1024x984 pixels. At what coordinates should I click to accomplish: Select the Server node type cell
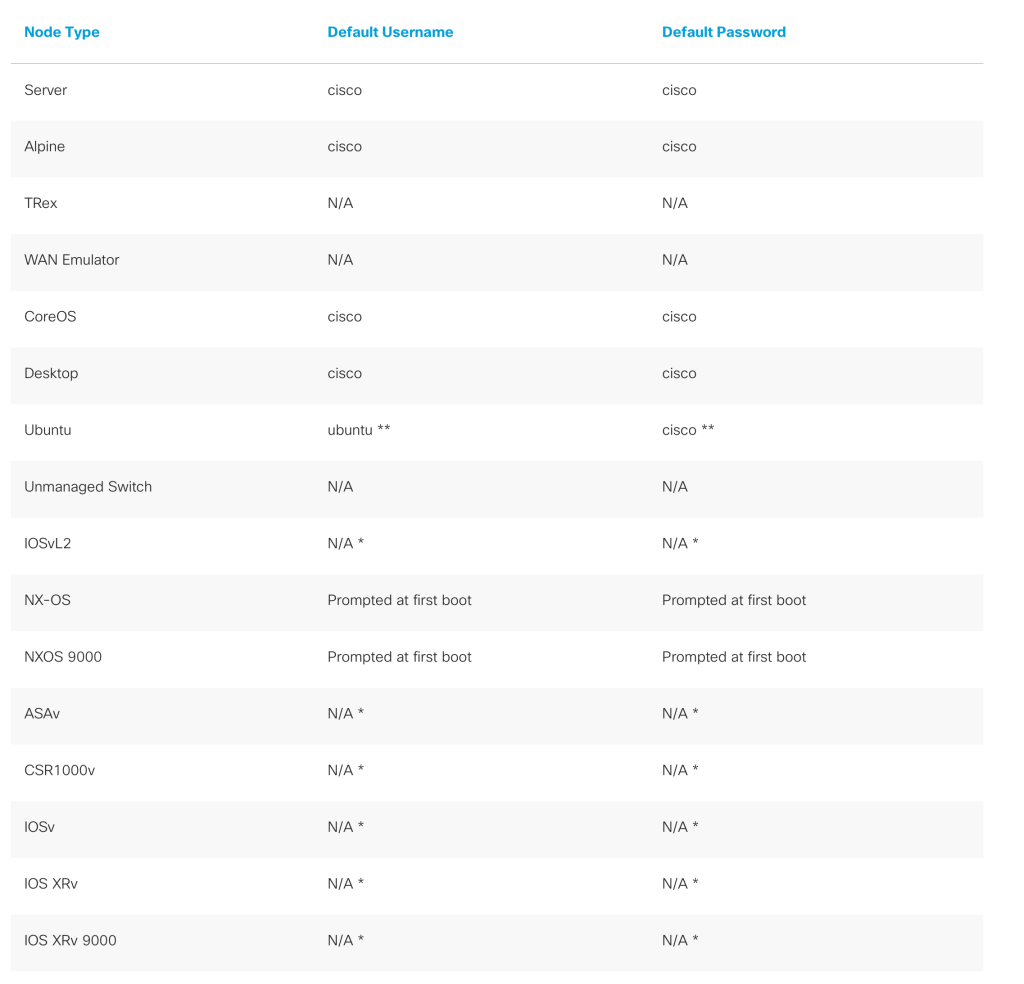[46, 90]
